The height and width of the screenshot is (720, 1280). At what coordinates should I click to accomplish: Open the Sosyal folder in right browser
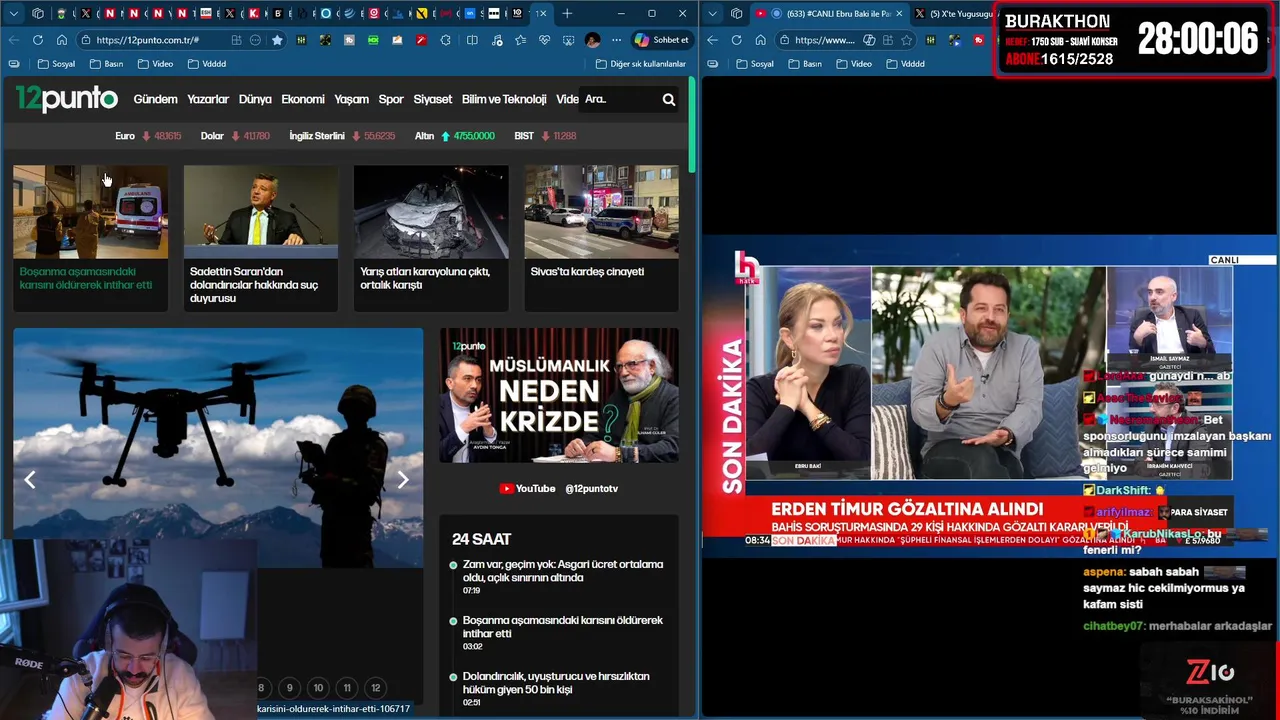tap(756, 63)
